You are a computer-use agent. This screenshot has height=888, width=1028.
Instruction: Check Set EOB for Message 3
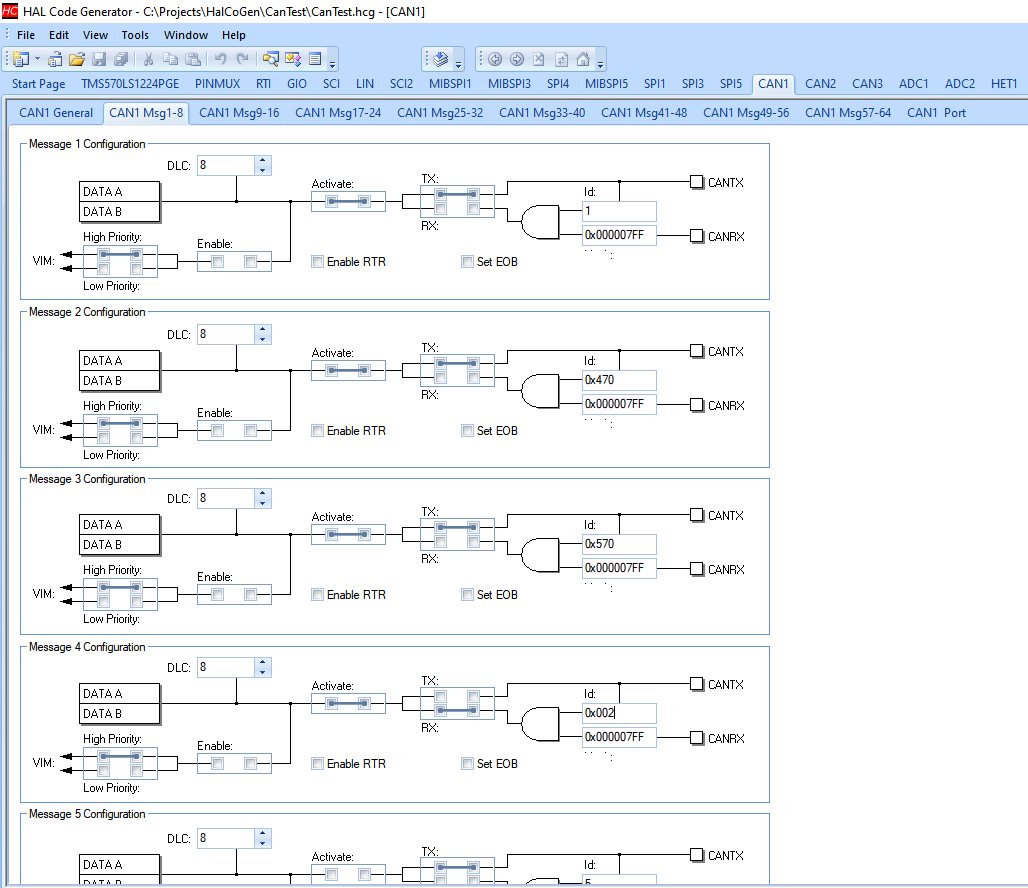click(467, 595)
